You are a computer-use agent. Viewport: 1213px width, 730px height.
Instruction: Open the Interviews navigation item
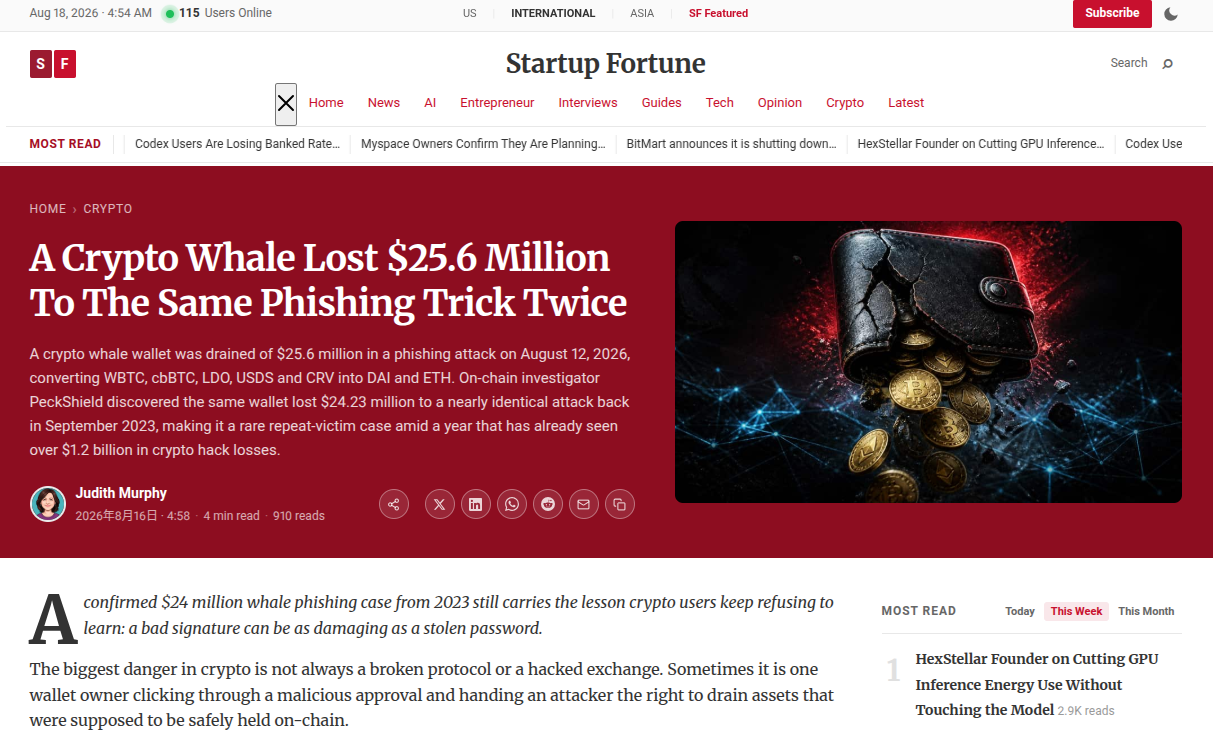pos(588,103)
